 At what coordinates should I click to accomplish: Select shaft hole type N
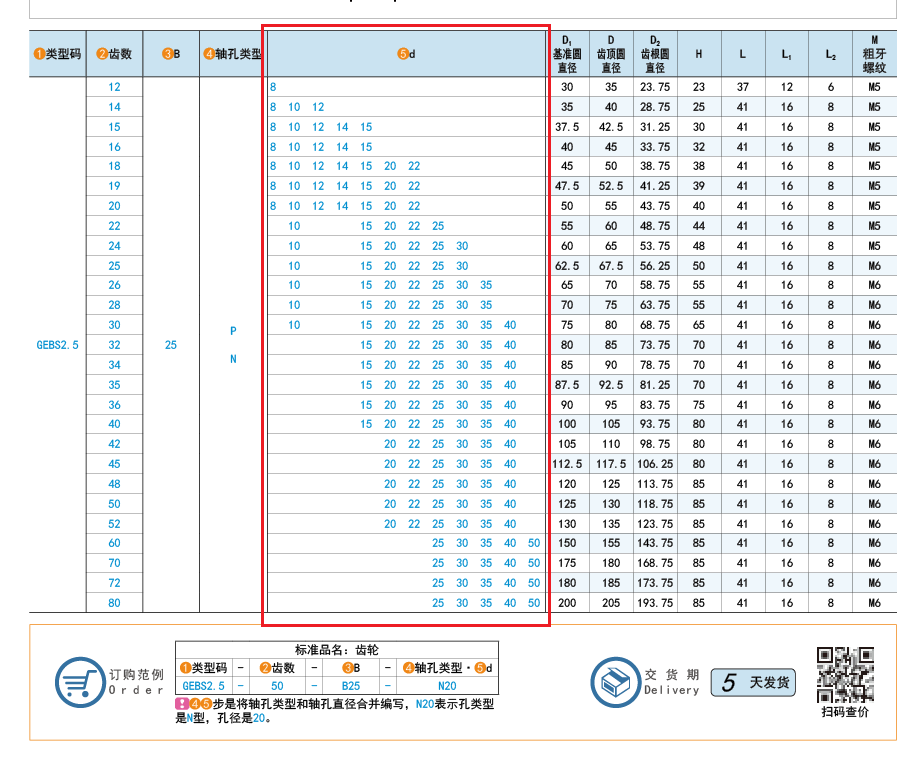(x=233, y=359)
